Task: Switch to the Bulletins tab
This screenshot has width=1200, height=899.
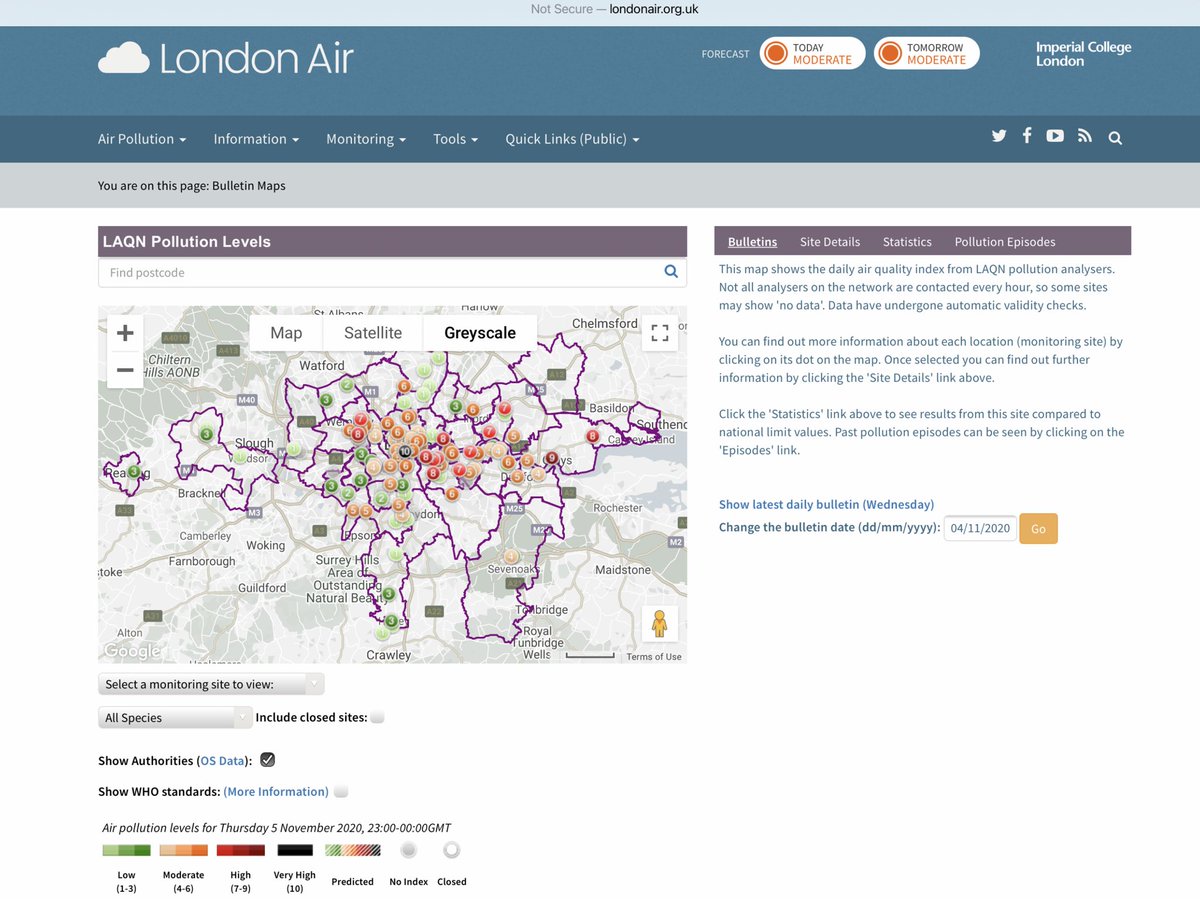Action: click(x=752, y=241)
